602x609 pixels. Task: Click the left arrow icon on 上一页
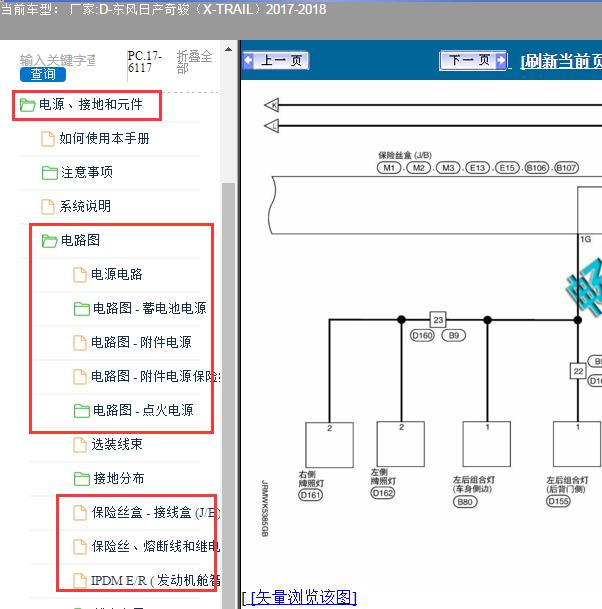click(249, 61)
